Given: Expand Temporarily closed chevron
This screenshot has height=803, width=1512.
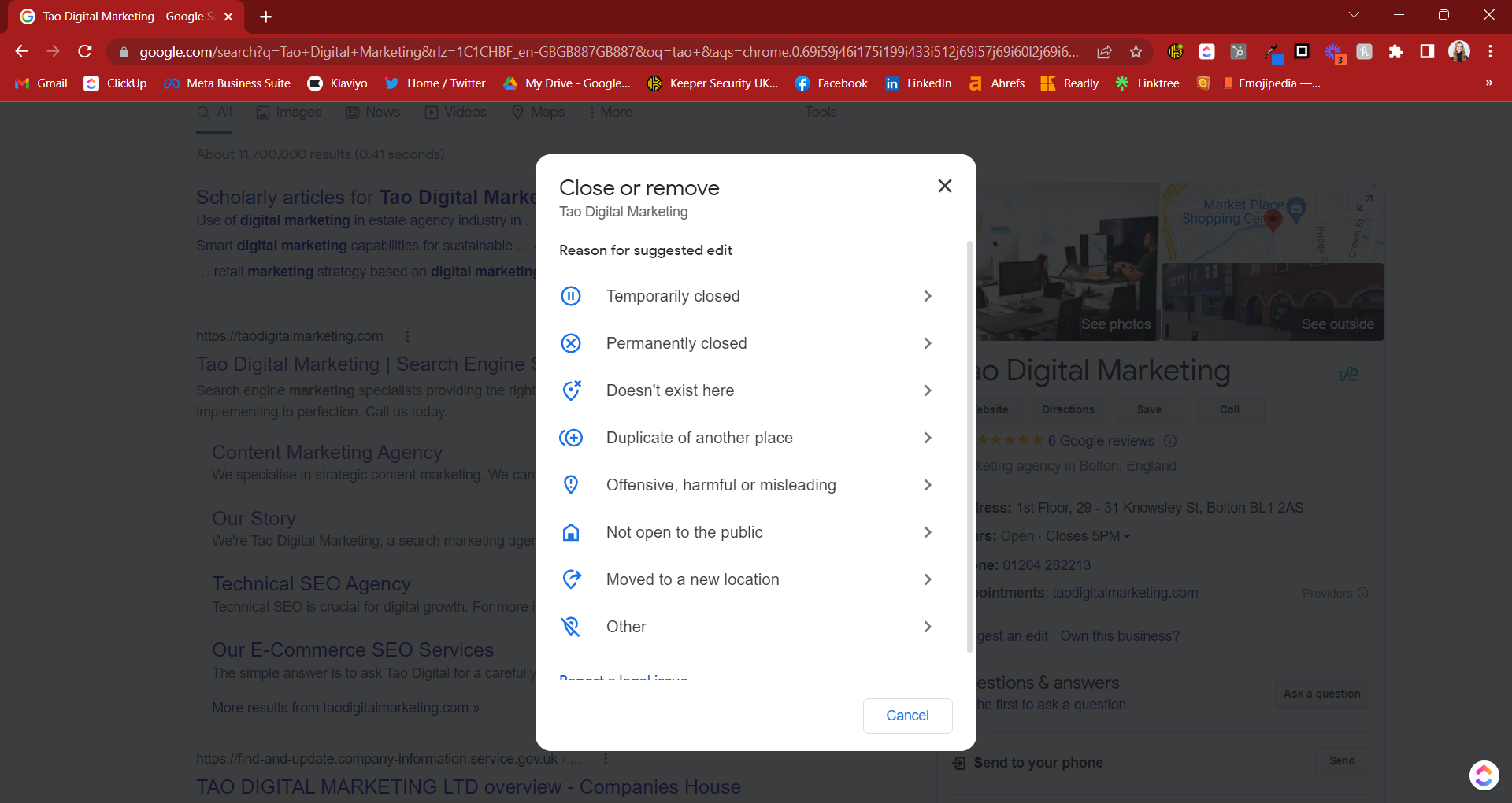Looking at the screenshot, I should point(928,296).
